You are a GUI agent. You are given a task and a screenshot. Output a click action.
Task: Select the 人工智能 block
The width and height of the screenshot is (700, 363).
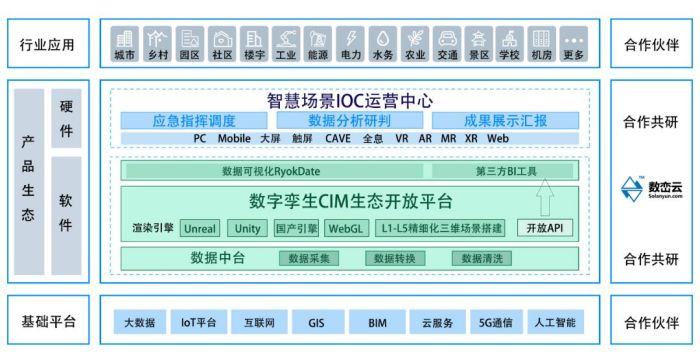pyautogui.click(x=555, y=322)
